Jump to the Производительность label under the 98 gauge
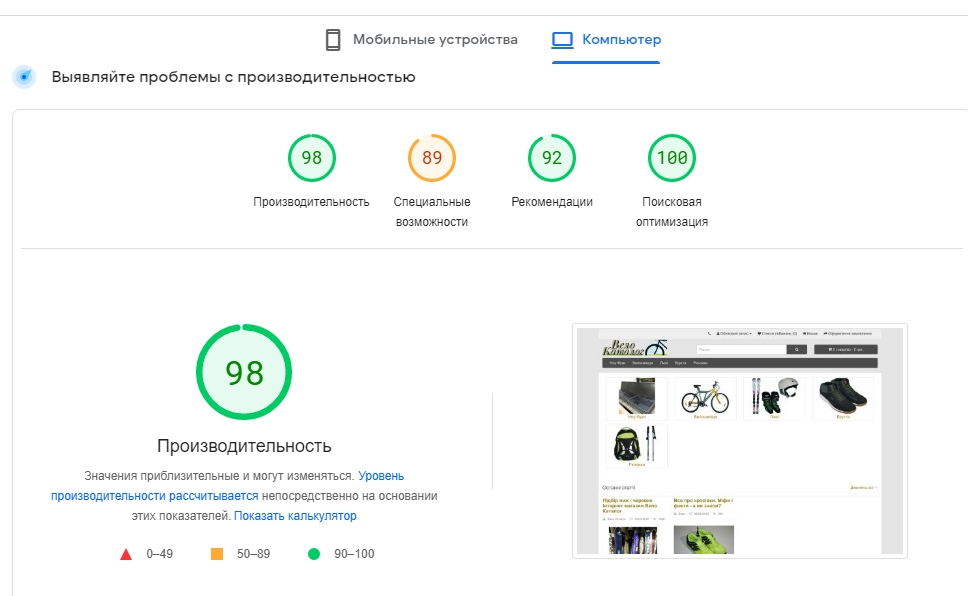This screenshot has height=596, width=968. pos(311,202)
